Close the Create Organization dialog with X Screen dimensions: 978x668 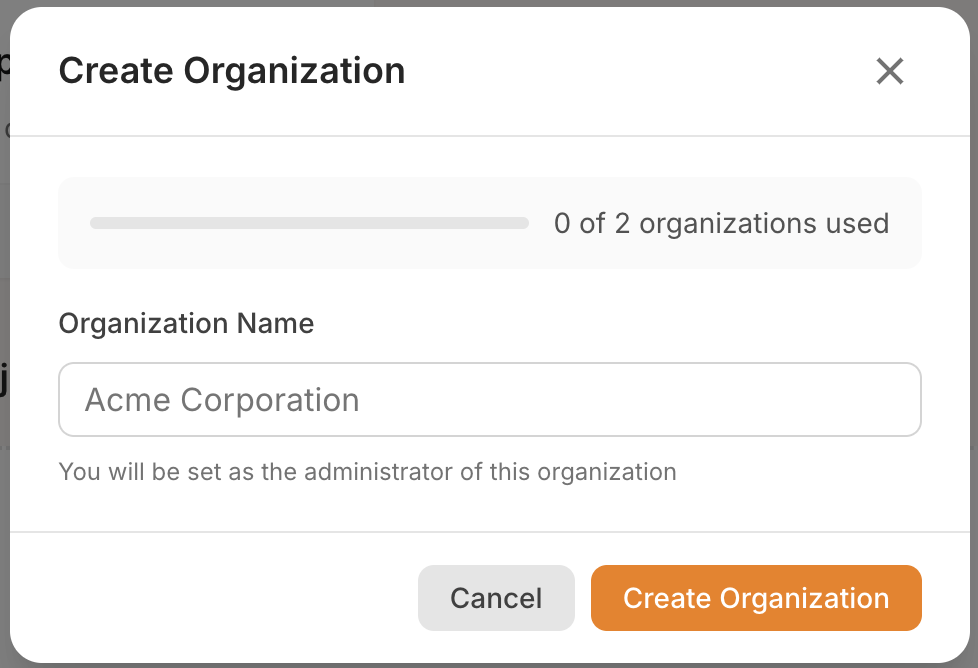tap(889, 71)
